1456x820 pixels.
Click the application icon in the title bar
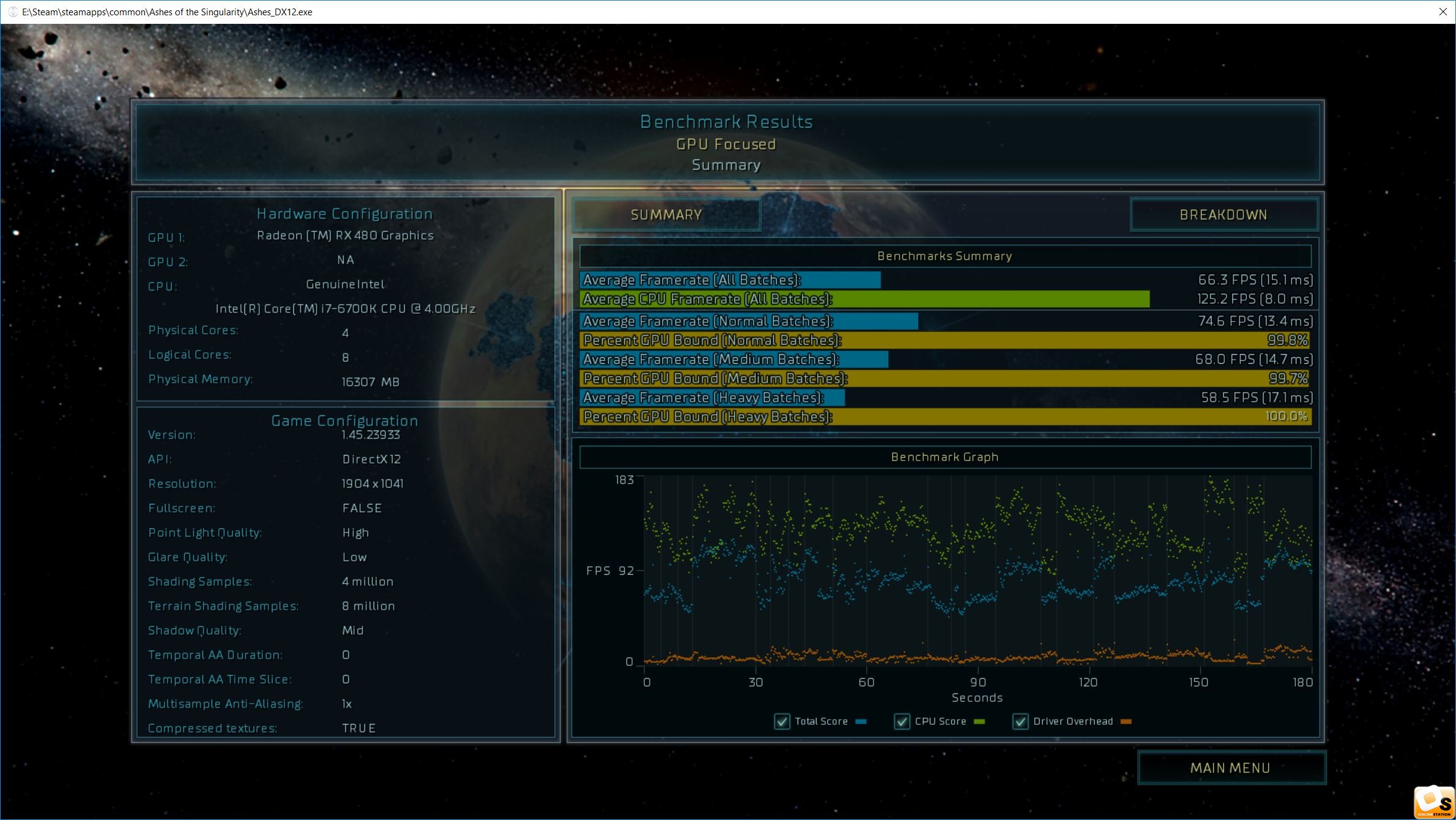pos(12,12)
